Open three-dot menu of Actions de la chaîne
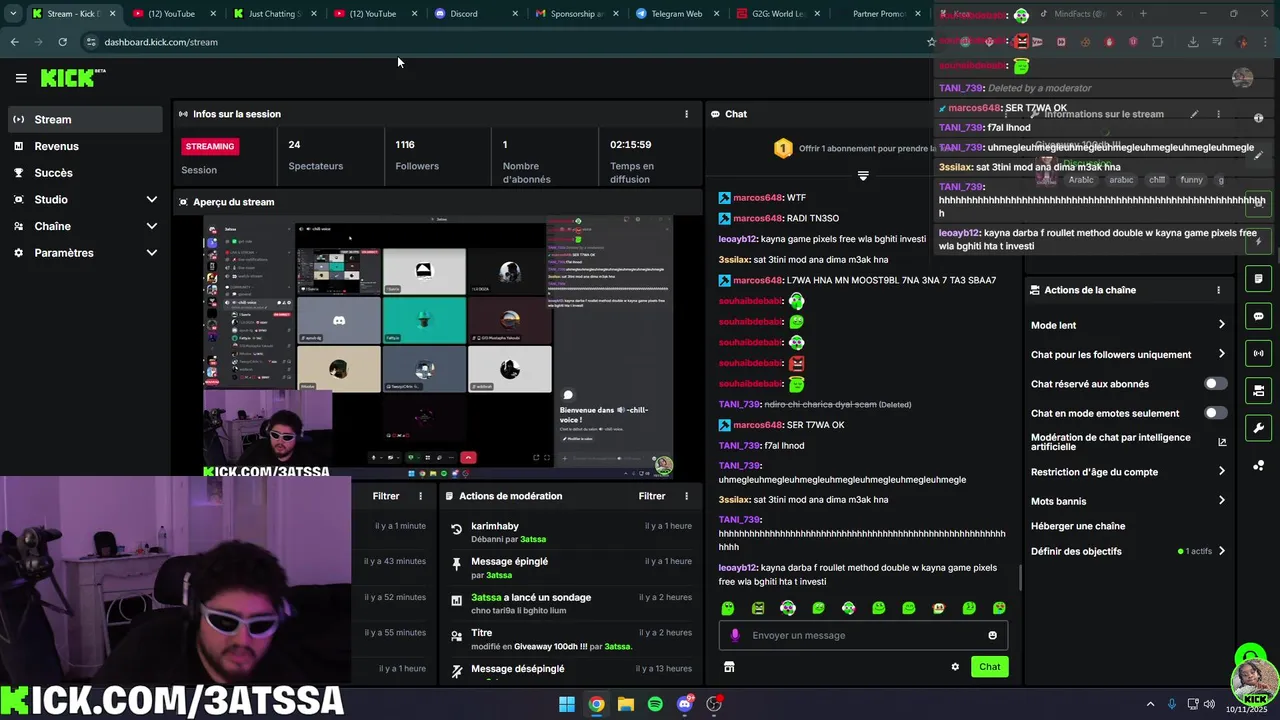 (x=1218, y=290)
